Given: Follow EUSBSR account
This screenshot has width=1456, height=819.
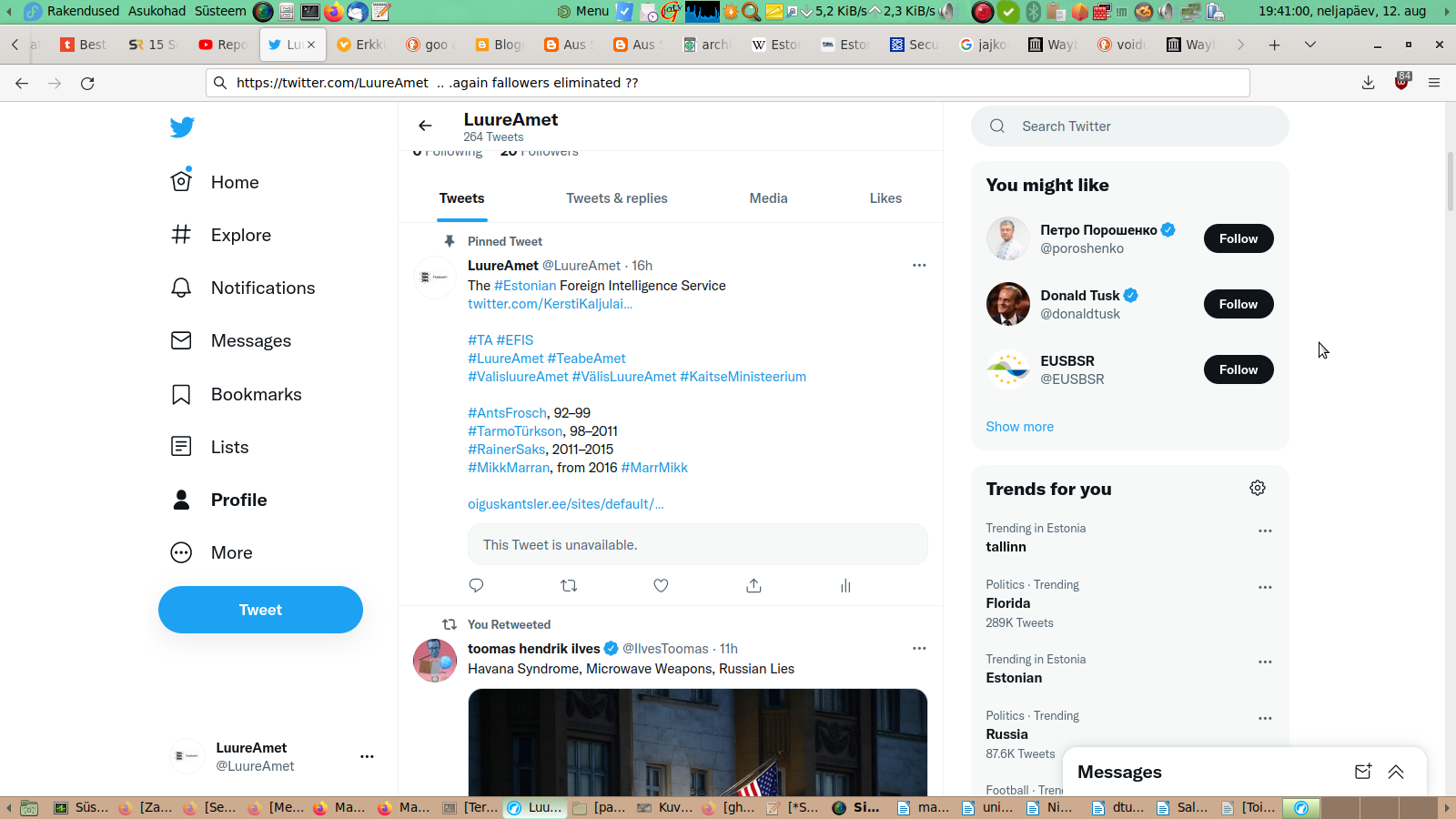Looking at the screenshot, I should click(x=1239, y=369).
